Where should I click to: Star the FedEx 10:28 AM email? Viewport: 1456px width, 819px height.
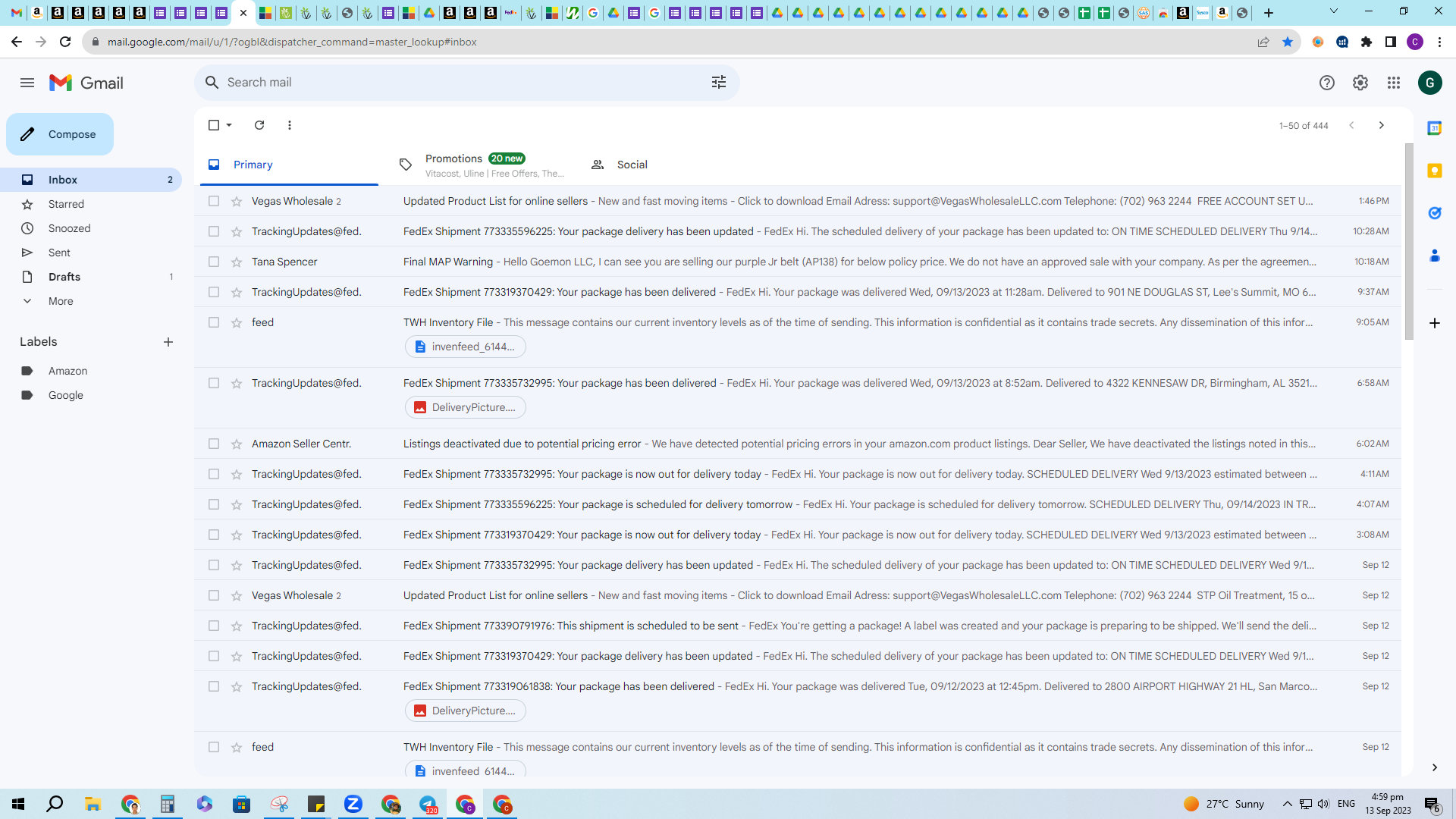click(x=237, y=231)
